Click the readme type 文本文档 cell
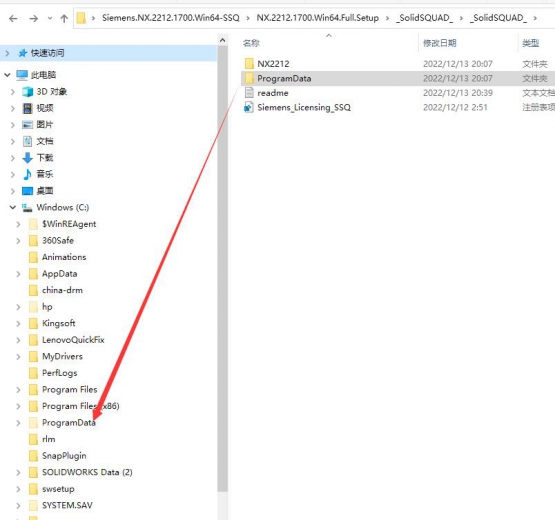This screenshot has width=555, height=520. click(x=538, y=93)
